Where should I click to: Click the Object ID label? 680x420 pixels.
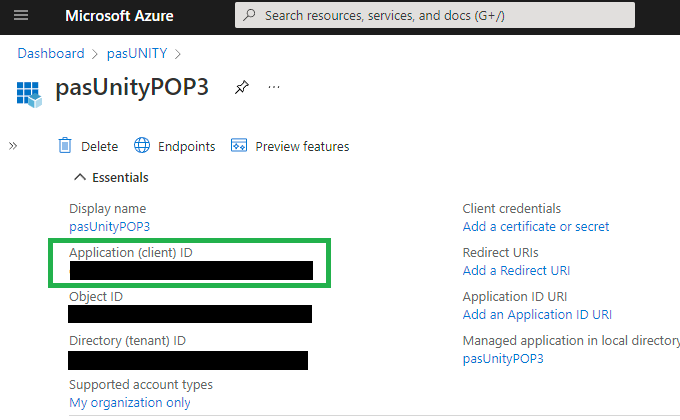[96, 297]
